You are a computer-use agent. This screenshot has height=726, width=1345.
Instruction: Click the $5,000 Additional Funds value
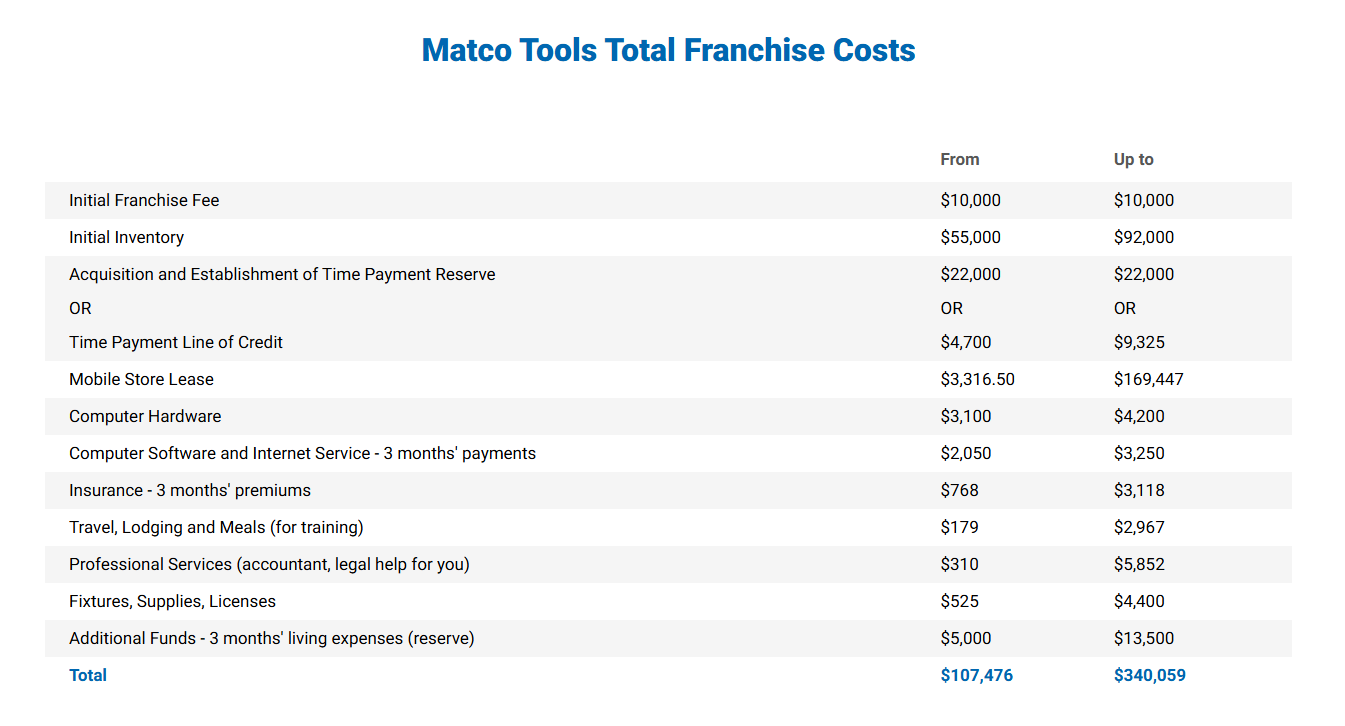(966, 638)
